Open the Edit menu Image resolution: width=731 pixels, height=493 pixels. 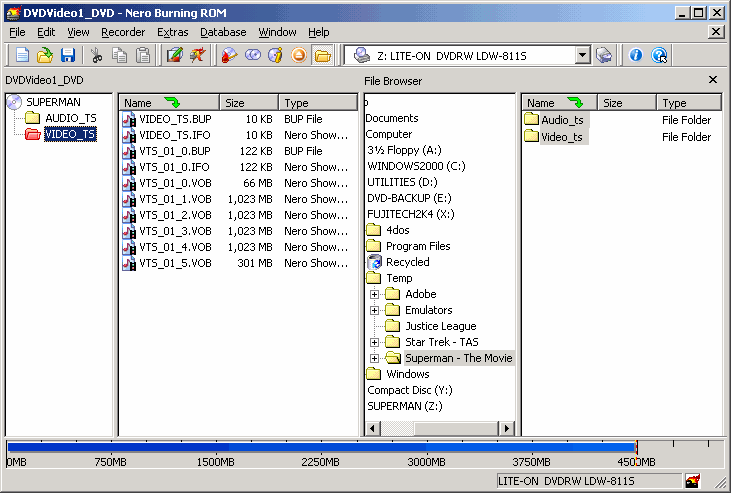click(46, 32)
